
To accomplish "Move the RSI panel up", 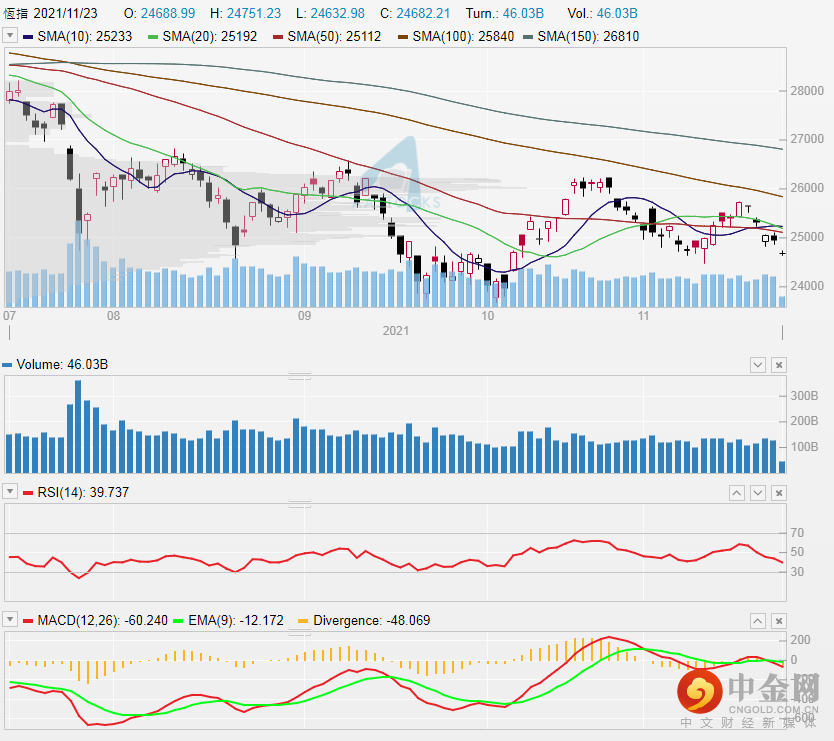I will (x=736, y=493).
